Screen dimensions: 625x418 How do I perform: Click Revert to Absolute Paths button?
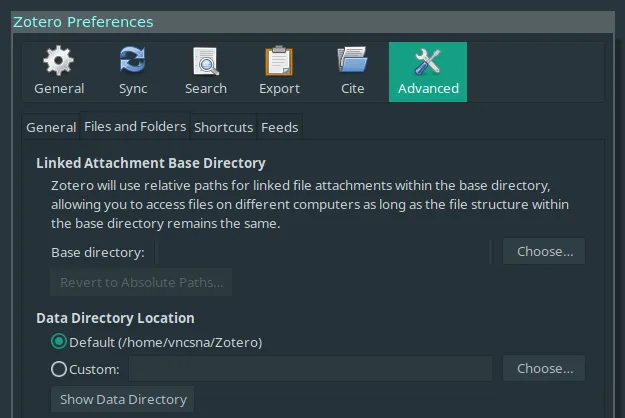click(x=141, y=282)
